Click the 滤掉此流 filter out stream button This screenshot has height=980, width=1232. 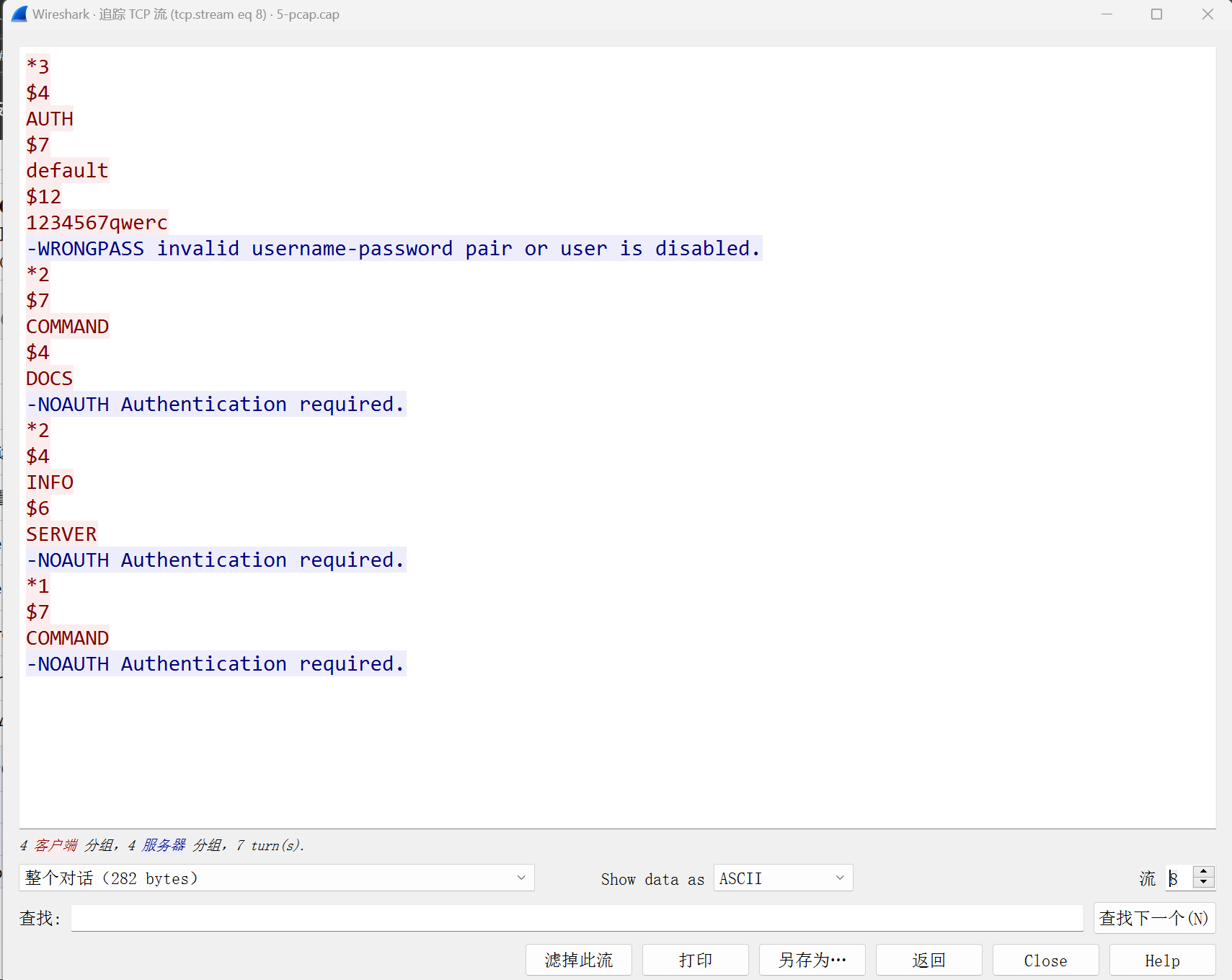click(x=578, y=960)
